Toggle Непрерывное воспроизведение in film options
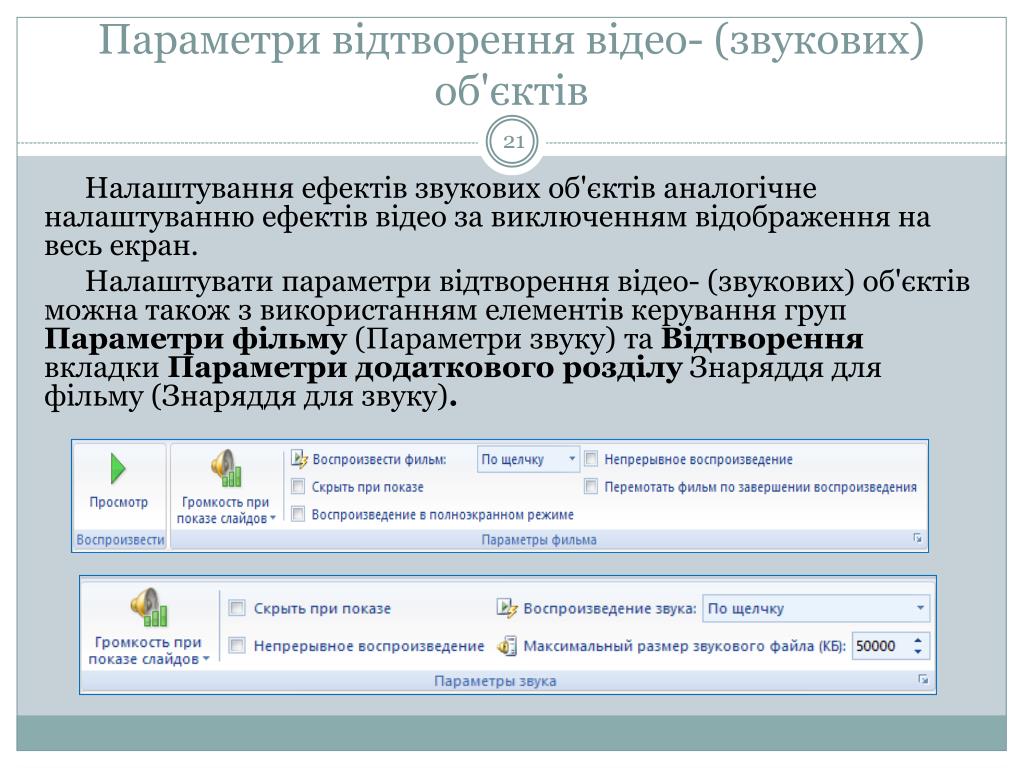Viewport: 1024px width, 768px height. coord(590,459)
